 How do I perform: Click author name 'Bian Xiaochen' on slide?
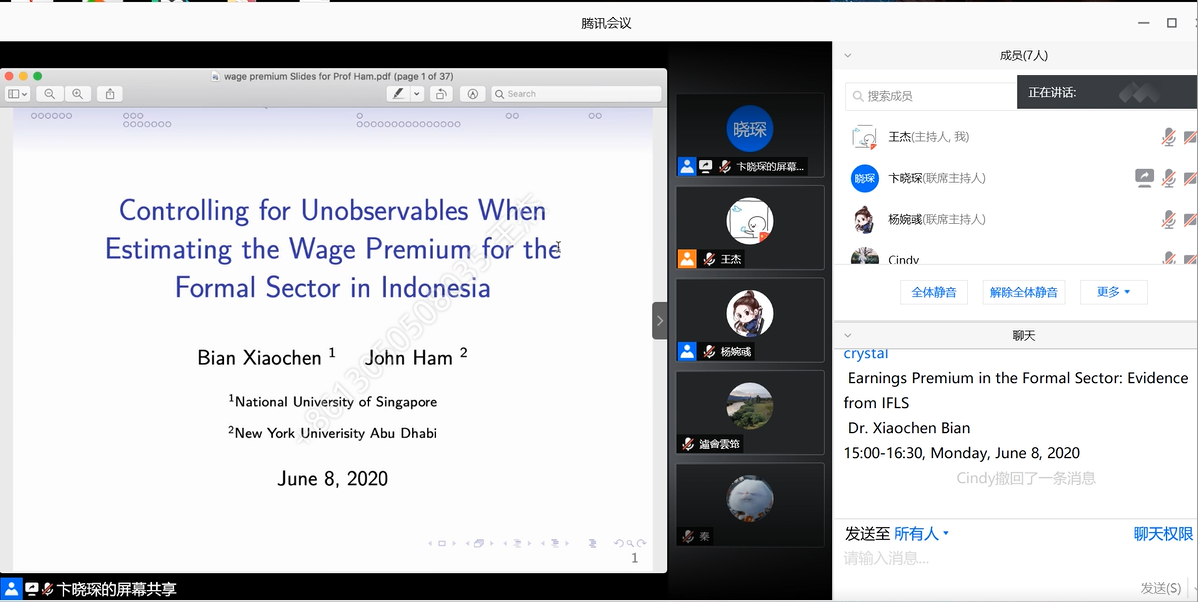coord(260,358)
